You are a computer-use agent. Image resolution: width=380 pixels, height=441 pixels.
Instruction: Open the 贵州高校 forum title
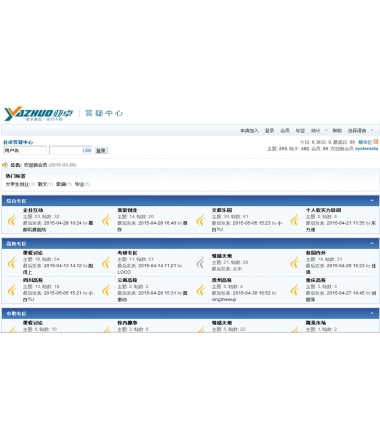click(222, 280)
